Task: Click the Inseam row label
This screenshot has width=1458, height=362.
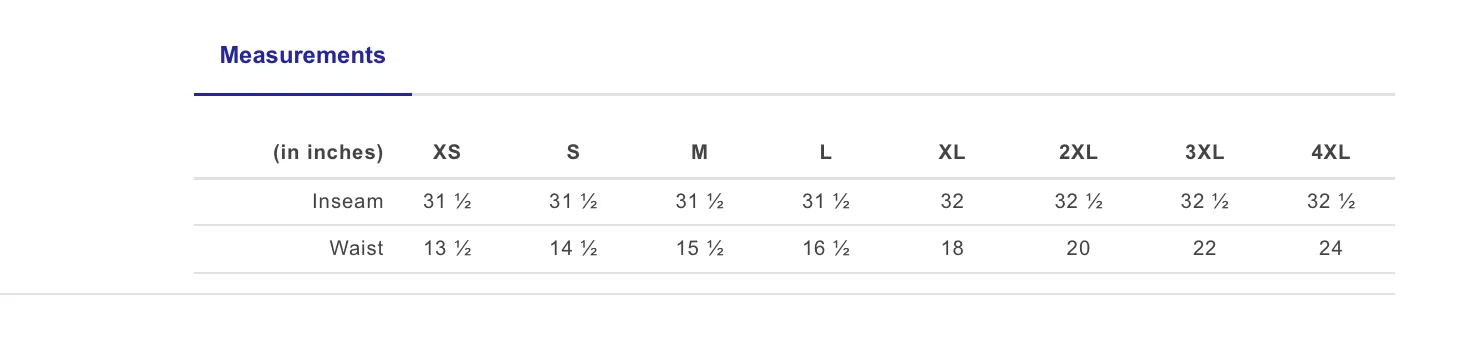Action: 347,201
